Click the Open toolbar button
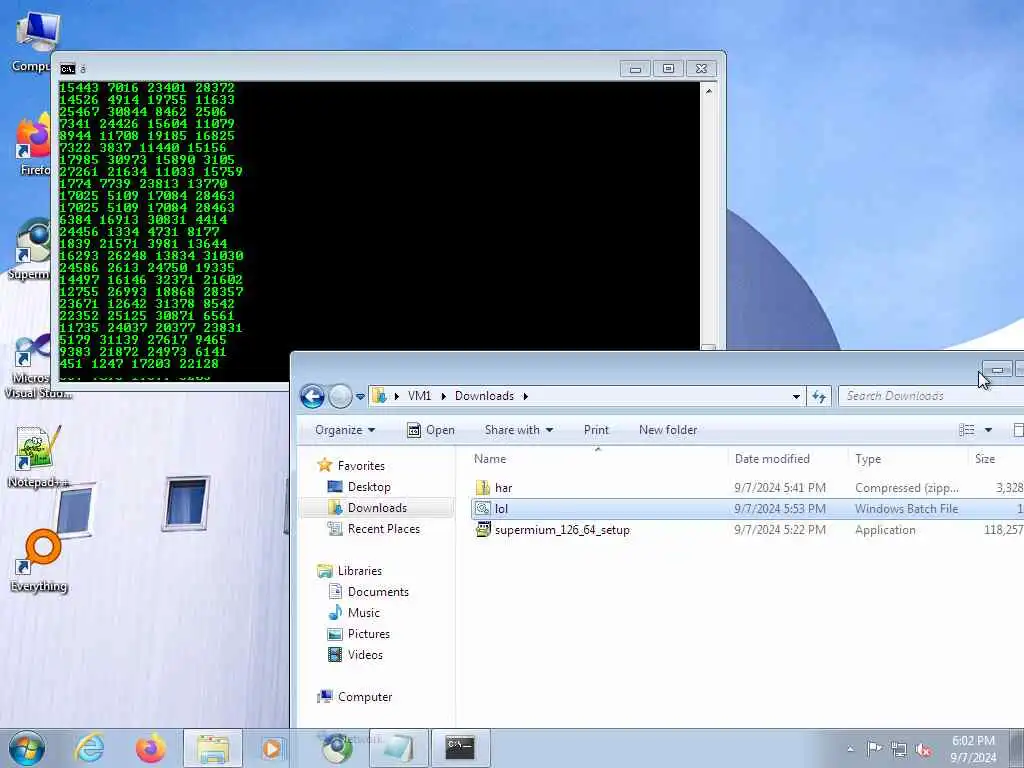Image resolution: width=1024 pixels, height=768 pixels. click(x=431, y=430)
